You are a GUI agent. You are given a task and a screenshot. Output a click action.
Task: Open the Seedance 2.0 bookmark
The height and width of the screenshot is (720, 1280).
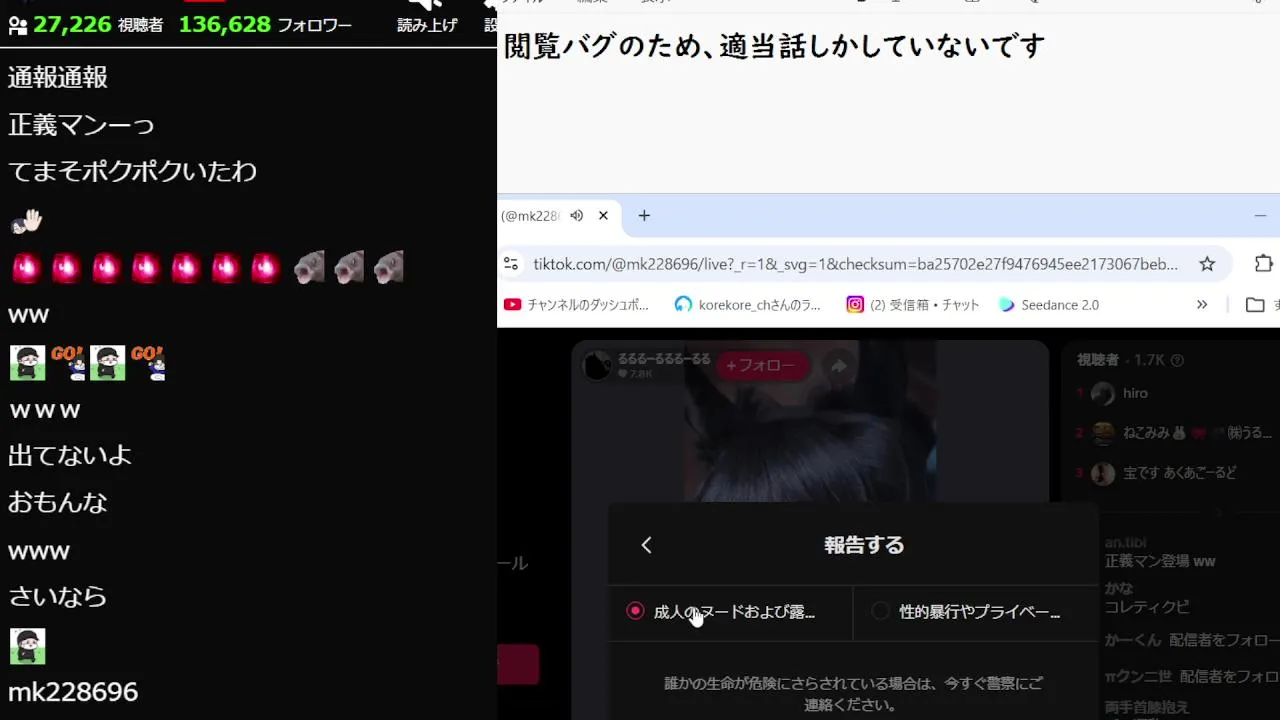pyautogui.click(x=1048, y=305)
